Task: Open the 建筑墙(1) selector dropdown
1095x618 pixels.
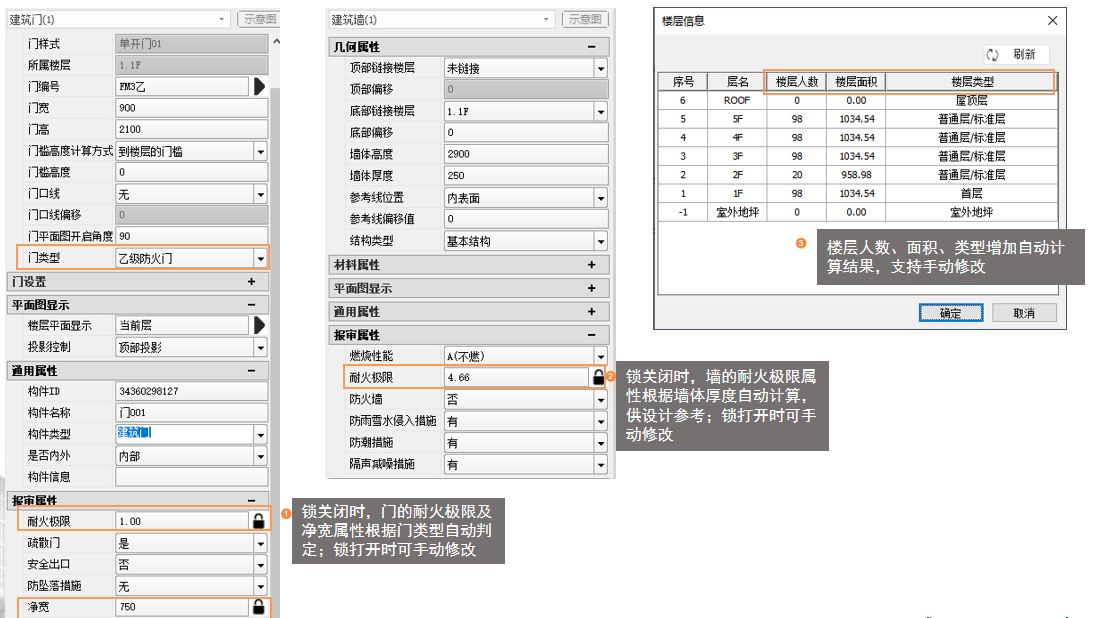Action: pos(547,19)
